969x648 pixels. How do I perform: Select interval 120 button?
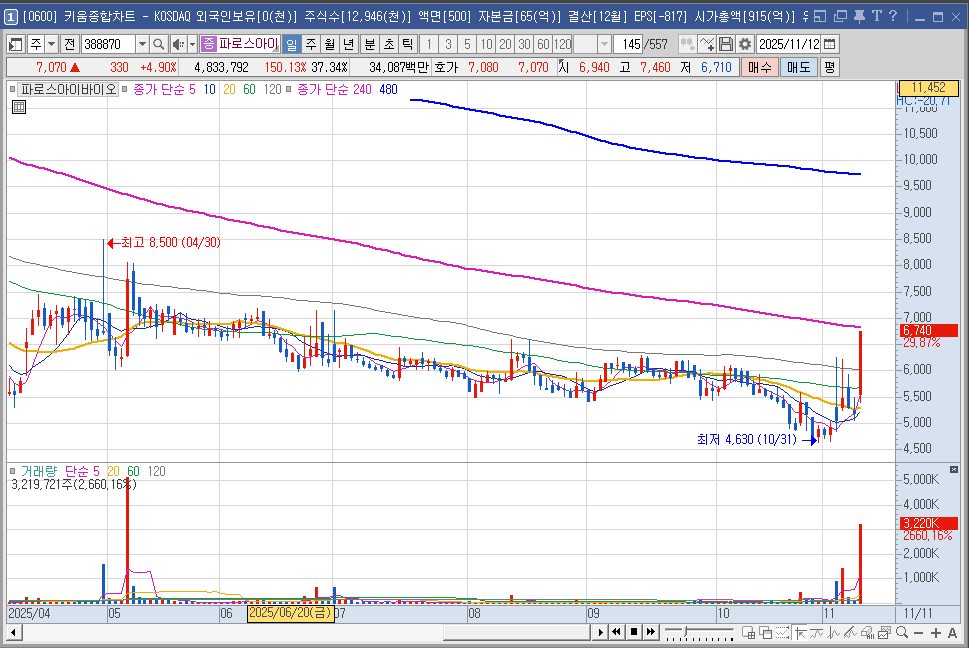pyautogui.click(x=562, y=44)
